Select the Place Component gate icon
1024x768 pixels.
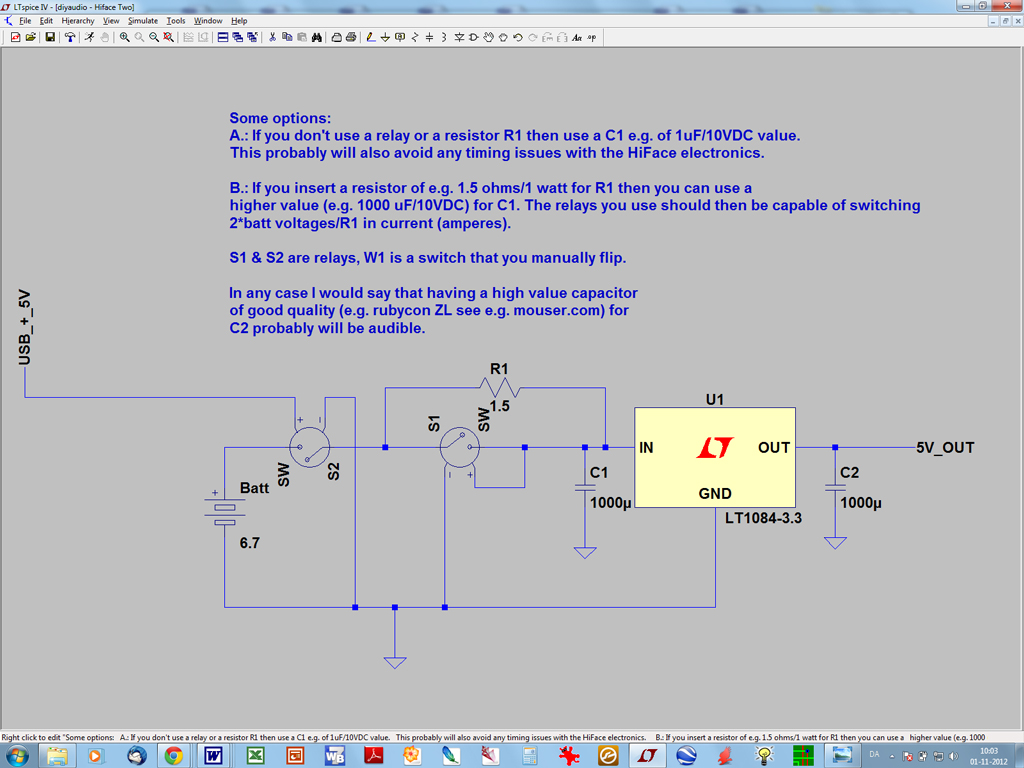pos(473,38)
